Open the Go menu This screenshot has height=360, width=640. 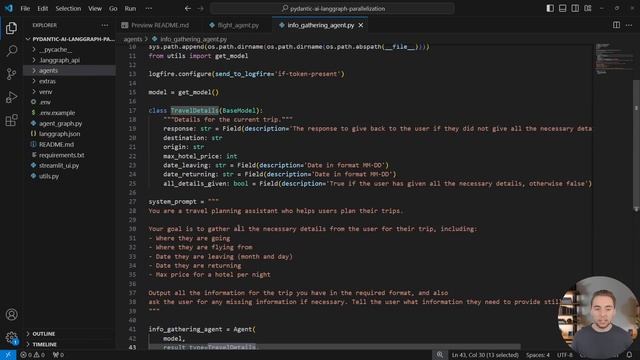(x=113, y=8)
